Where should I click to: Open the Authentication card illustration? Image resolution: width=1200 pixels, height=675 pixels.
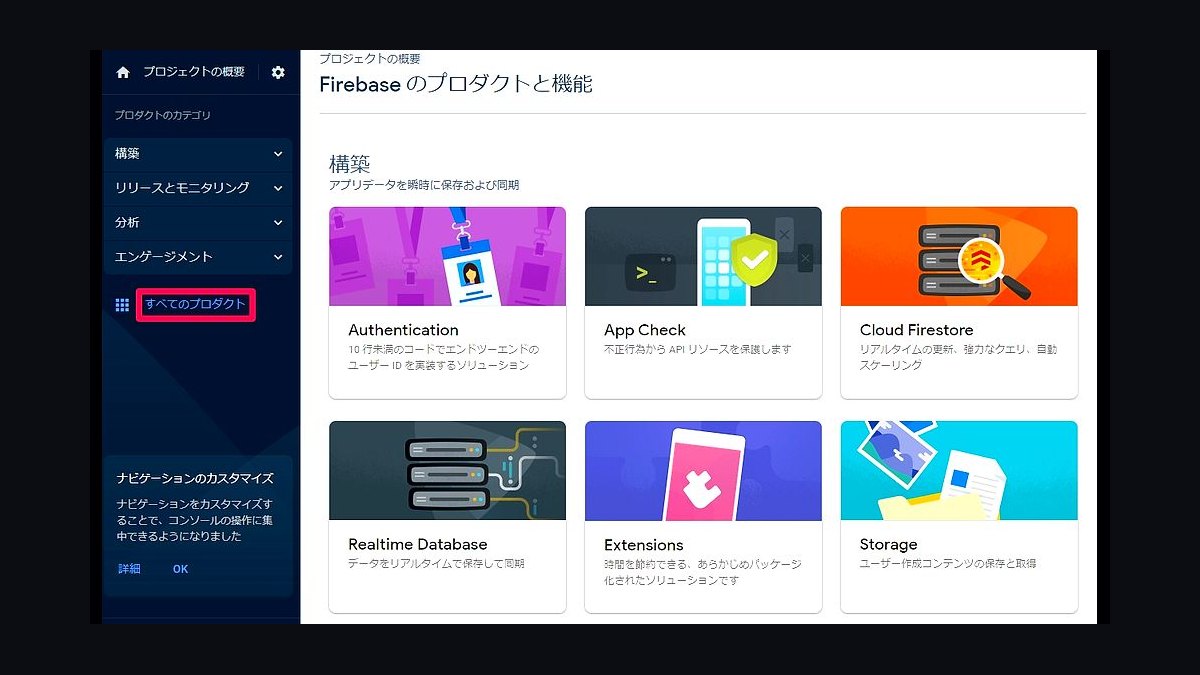447,256
